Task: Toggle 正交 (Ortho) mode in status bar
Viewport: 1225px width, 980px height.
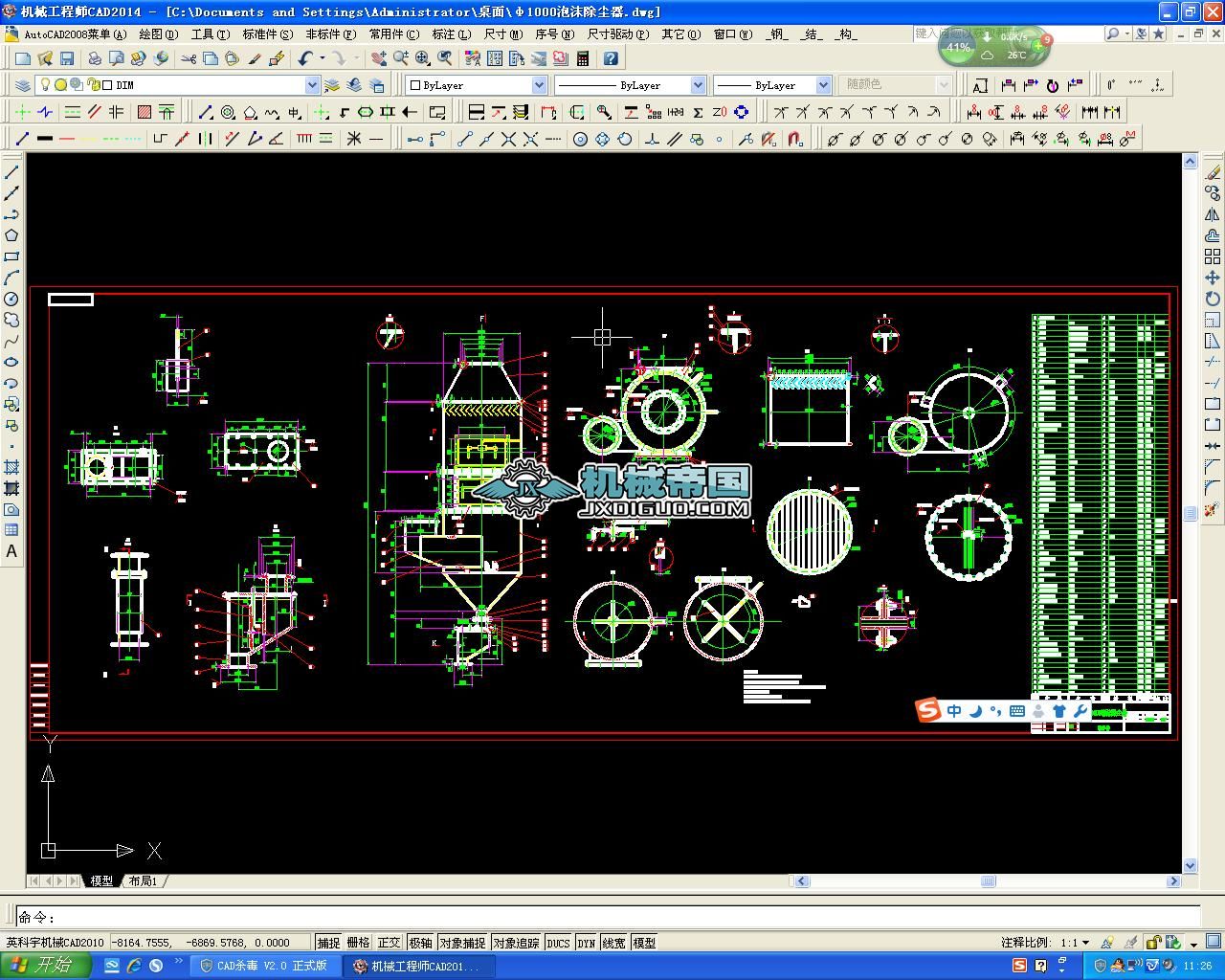Action: click(x=389, y=943)
